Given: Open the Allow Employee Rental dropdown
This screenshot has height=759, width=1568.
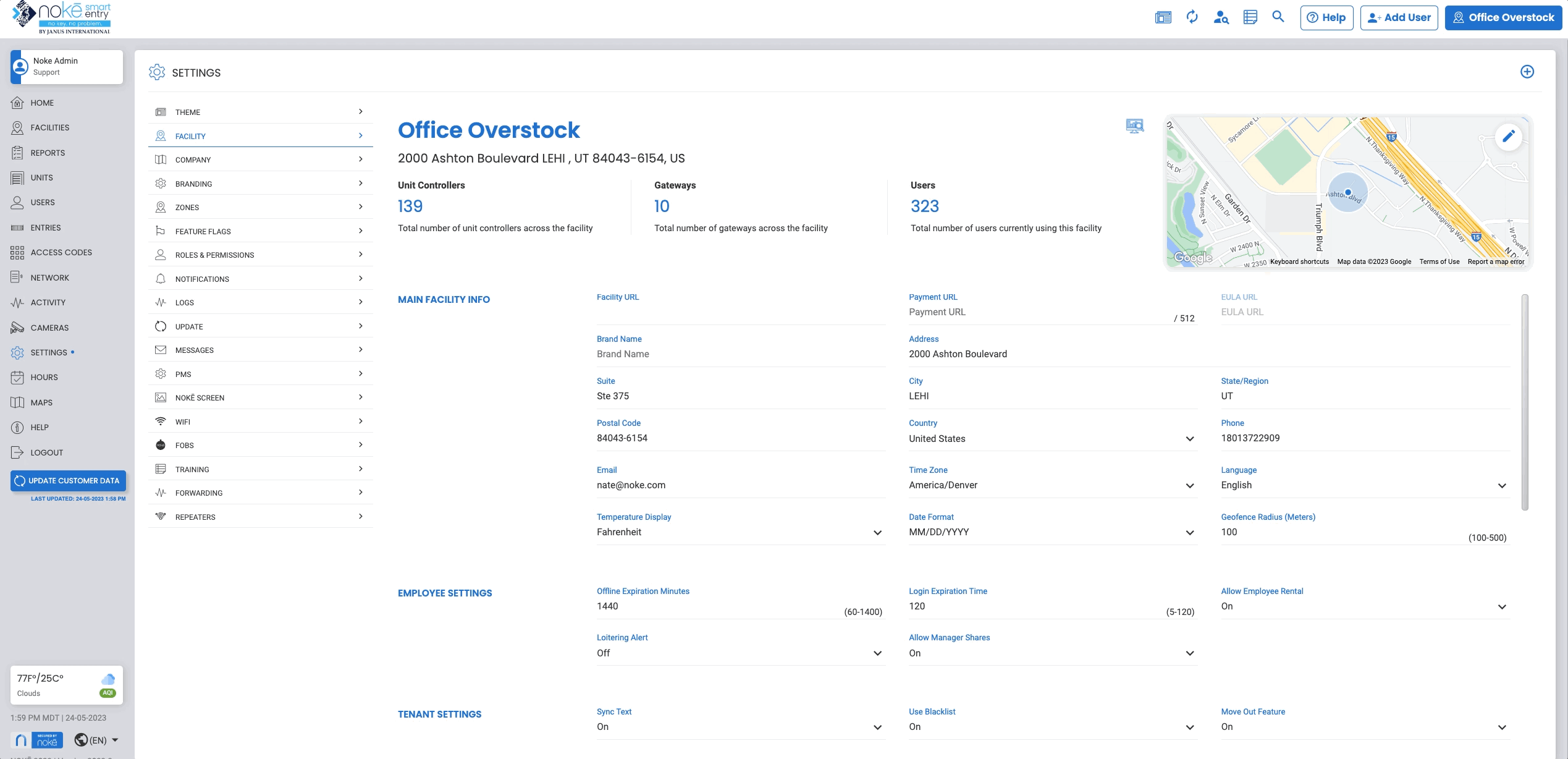Looking at the screenshot, I should (x=1365, y=606).
